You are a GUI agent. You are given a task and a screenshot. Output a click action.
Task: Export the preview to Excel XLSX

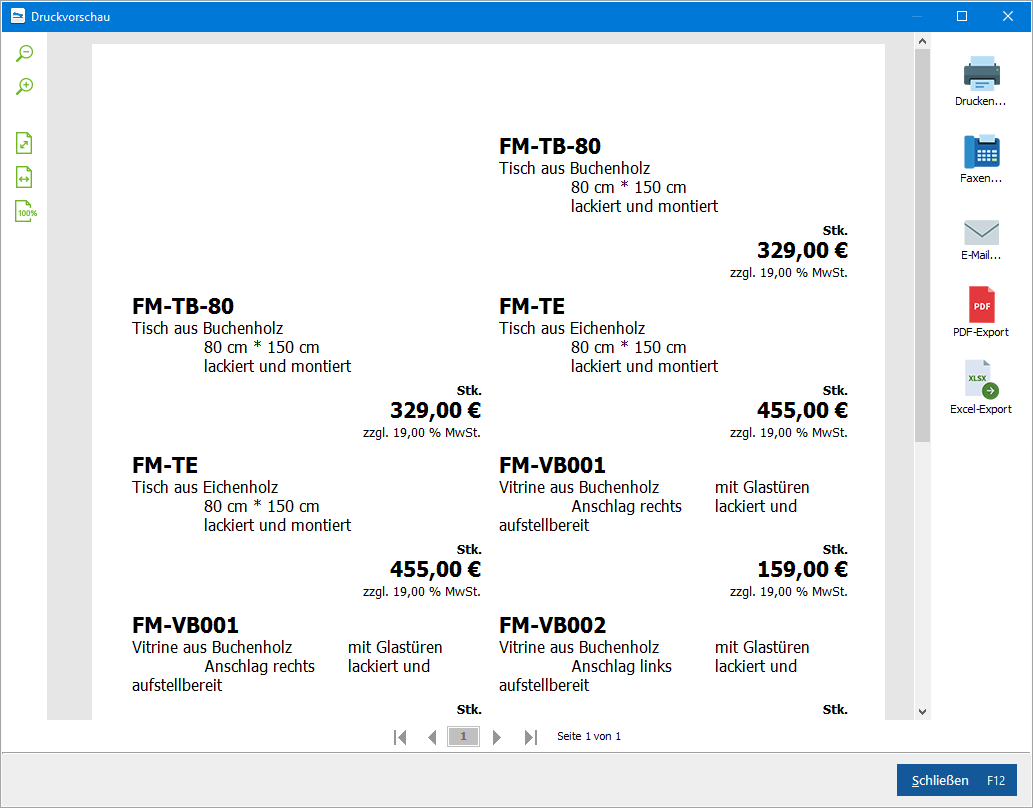tap(981, 388)
